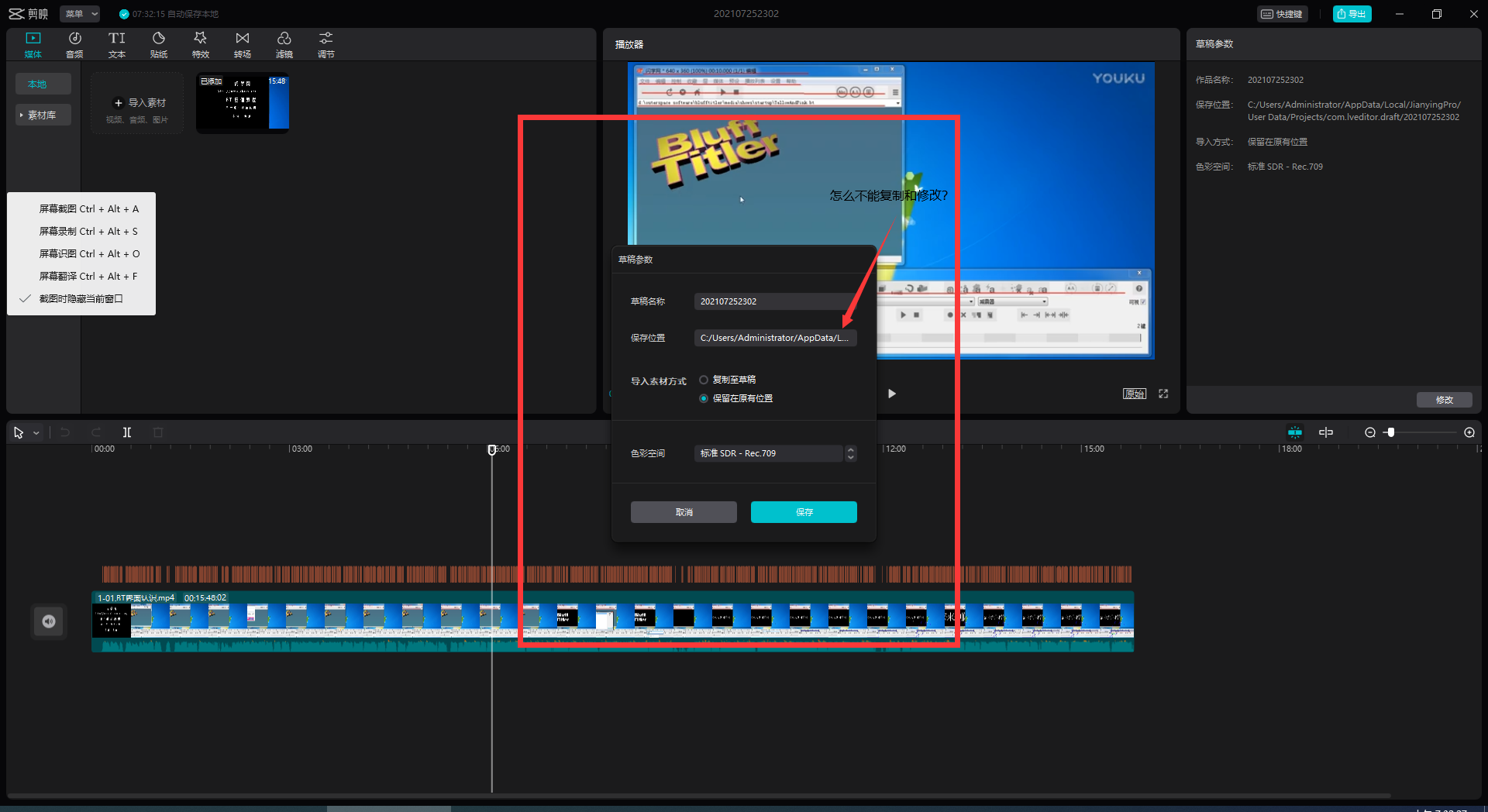This screenshot has height=812, width=1488.
Task: Click the split clip tool
Action: (127, 432)
